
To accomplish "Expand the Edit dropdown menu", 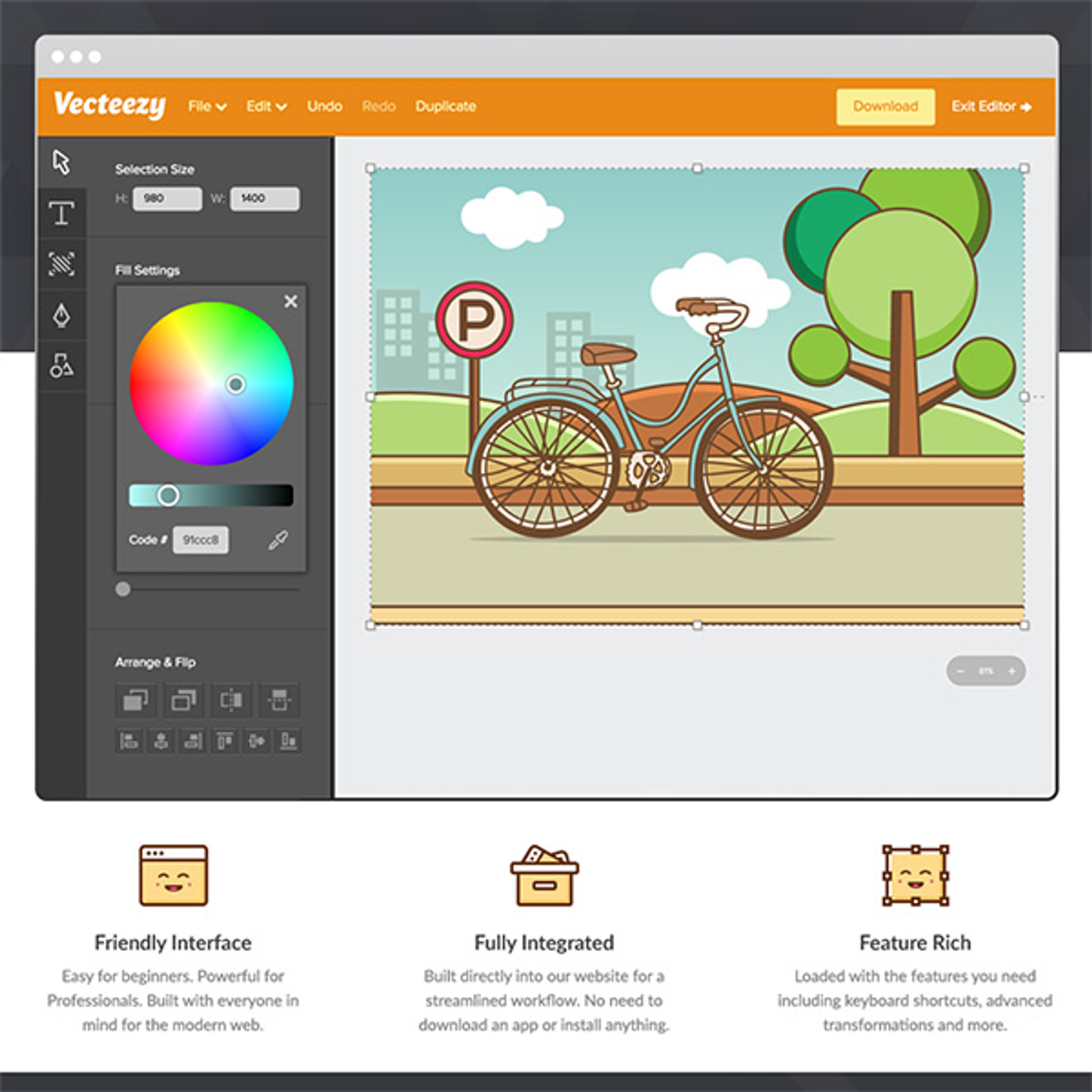I will tap(266, 106).
